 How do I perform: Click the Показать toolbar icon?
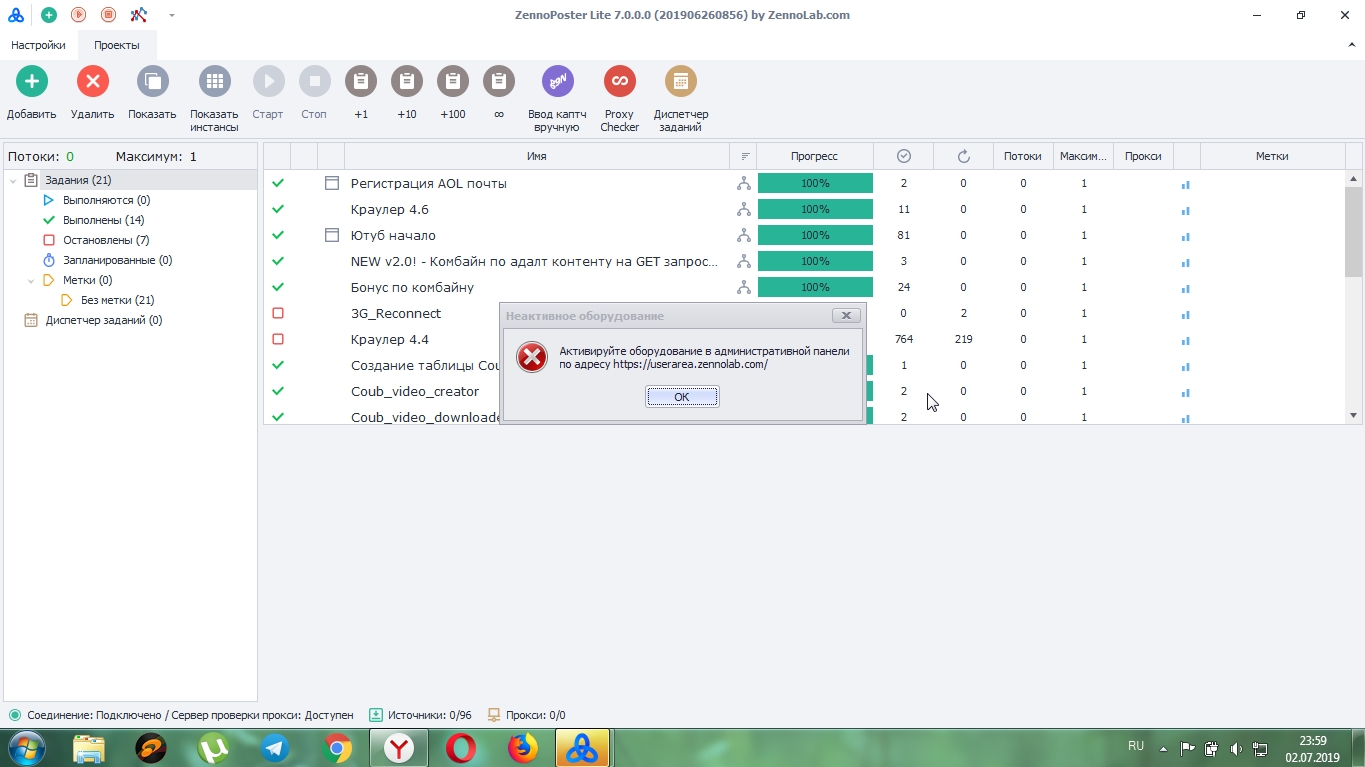coord(152,81)
